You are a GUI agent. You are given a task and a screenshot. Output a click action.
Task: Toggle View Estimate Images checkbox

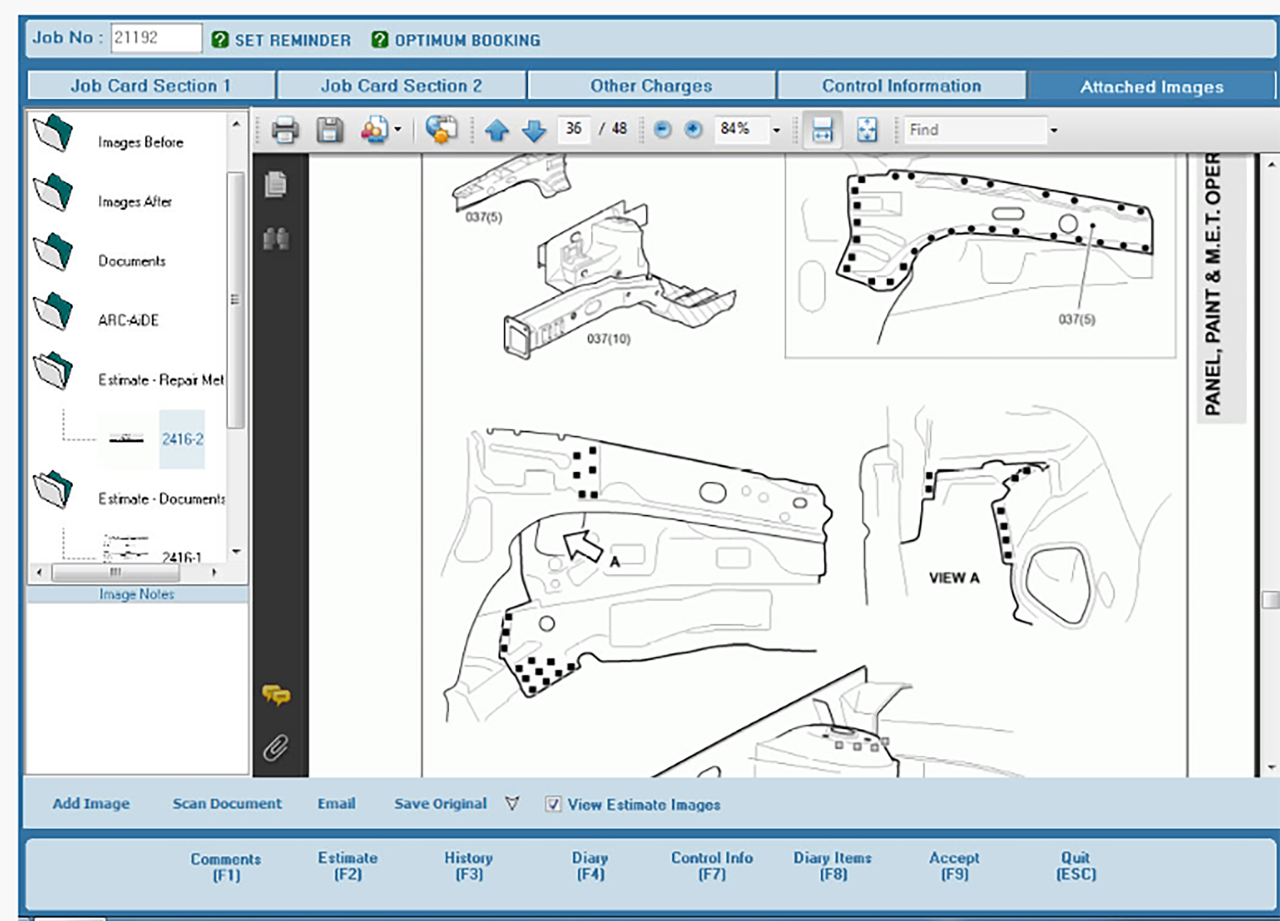[x=553, y=804]
